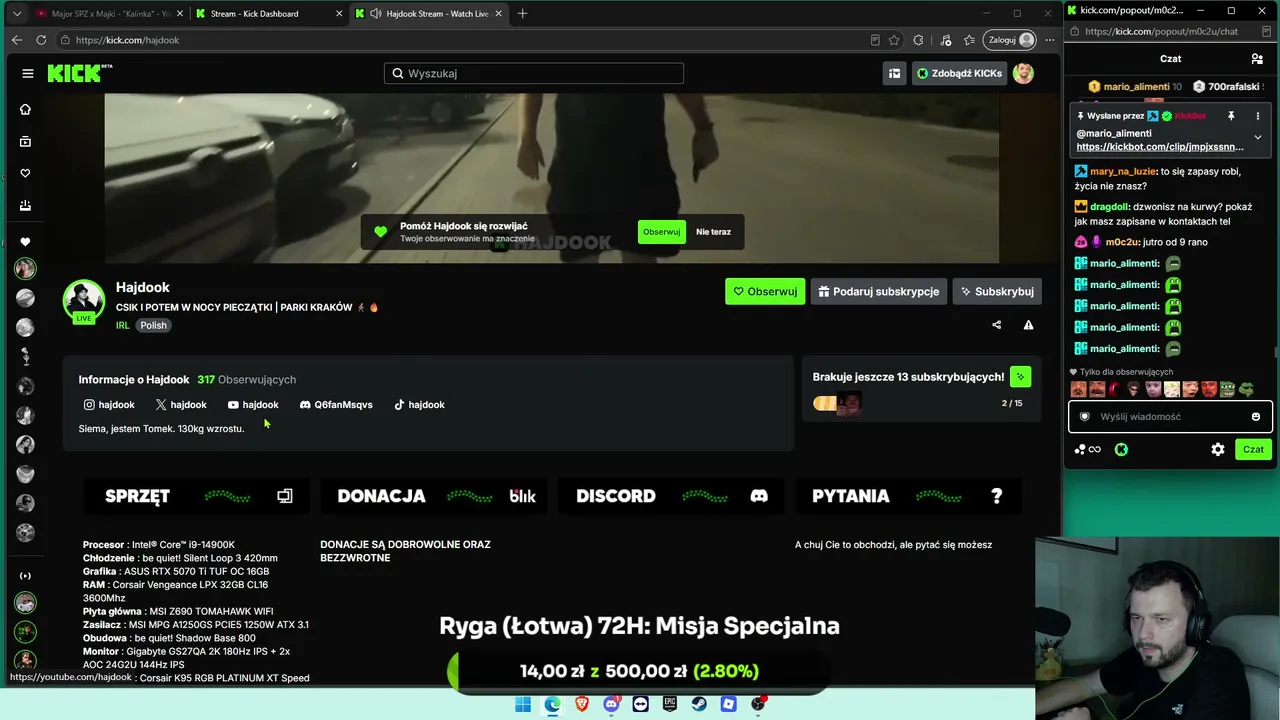Click the Kick top bar icon beside Zdobądź KICKs
The width and height of the screenshot is (1280, 720).
point(894,73)
